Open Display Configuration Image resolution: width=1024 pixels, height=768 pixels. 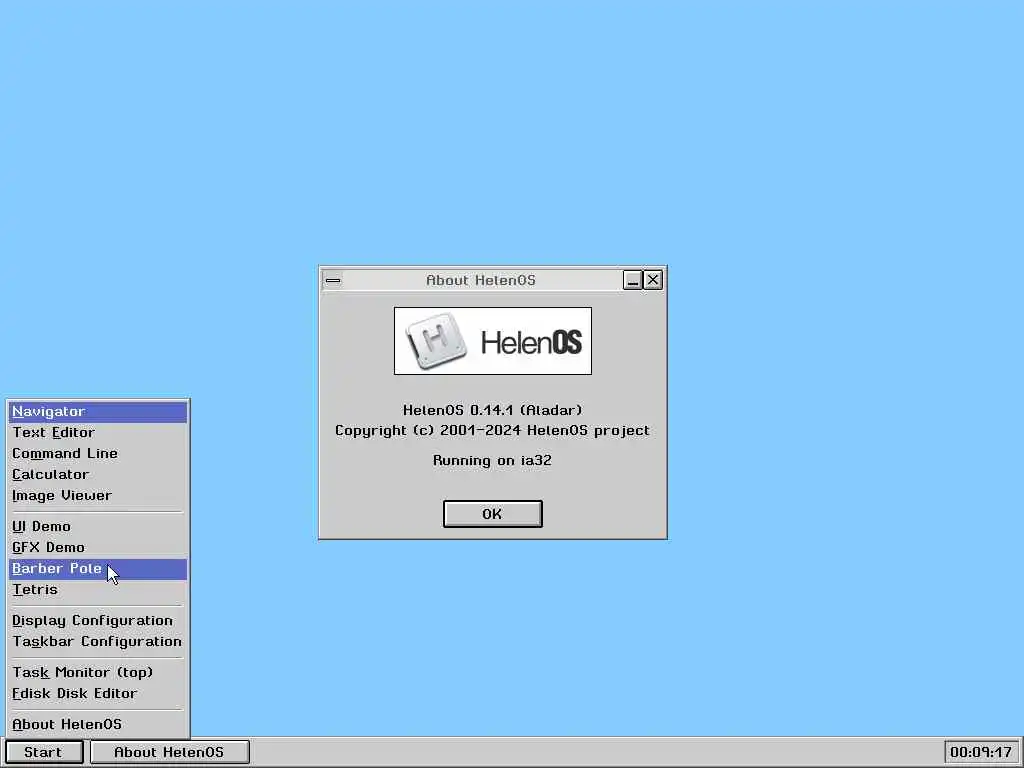pyautogui.click(x=98, y=620)
